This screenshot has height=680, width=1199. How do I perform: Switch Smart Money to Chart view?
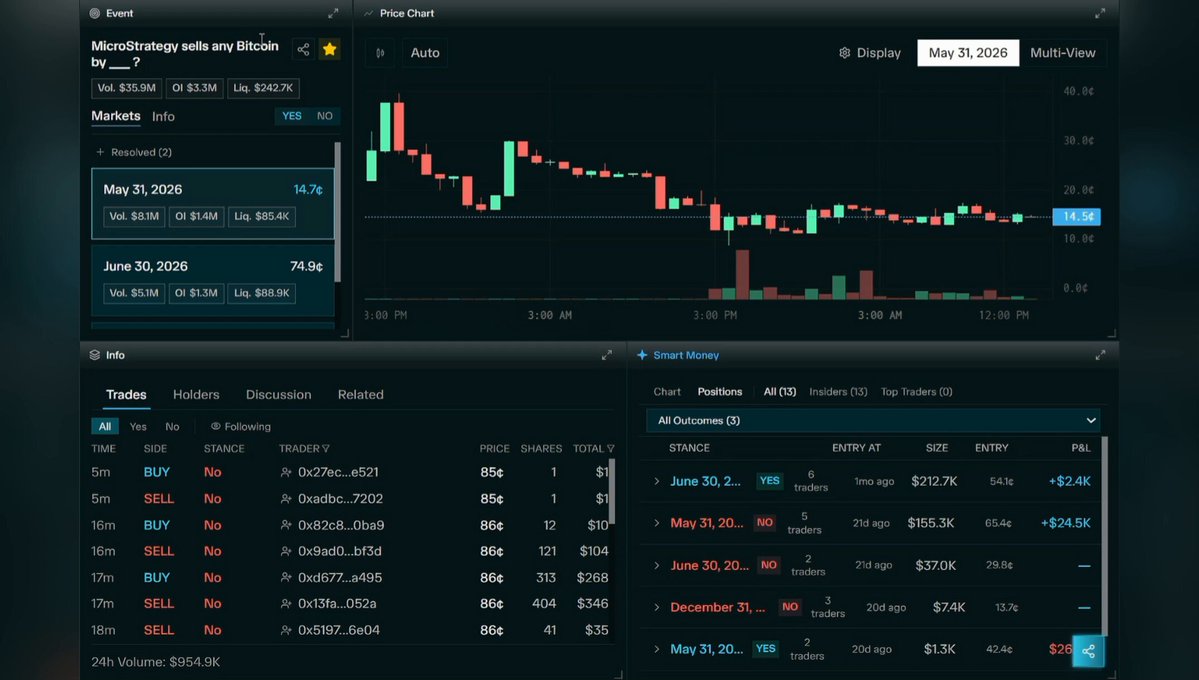pos(667,392)
